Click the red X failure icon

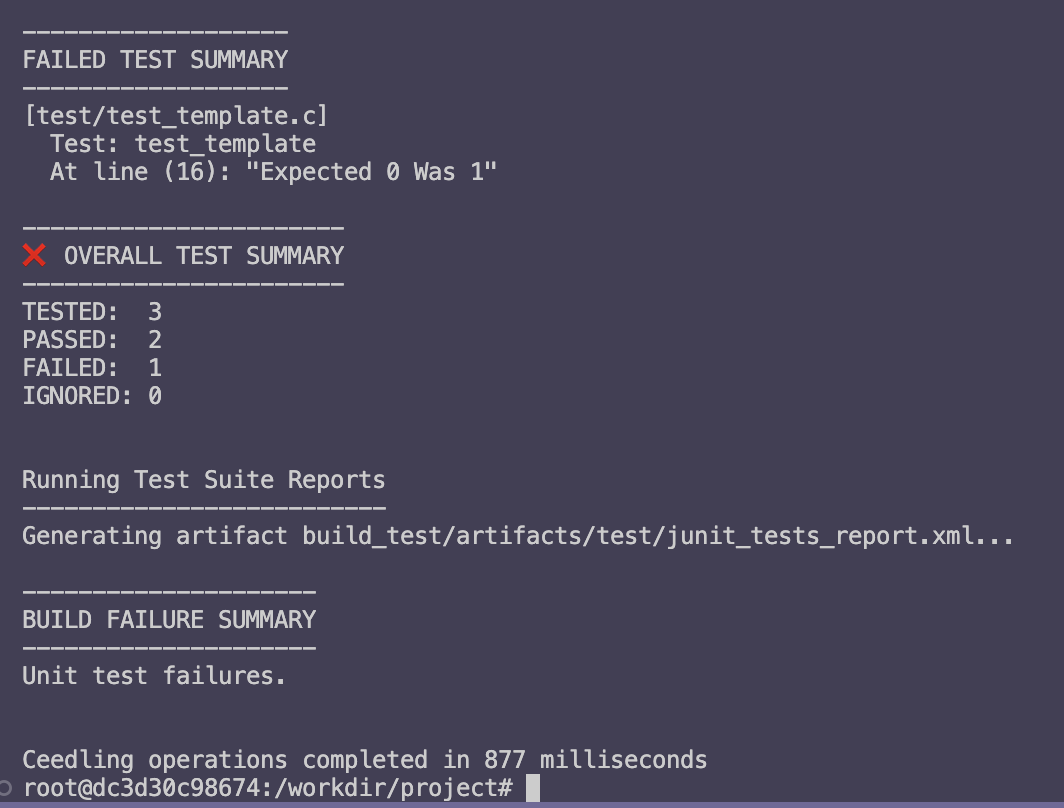click(34, 255)
